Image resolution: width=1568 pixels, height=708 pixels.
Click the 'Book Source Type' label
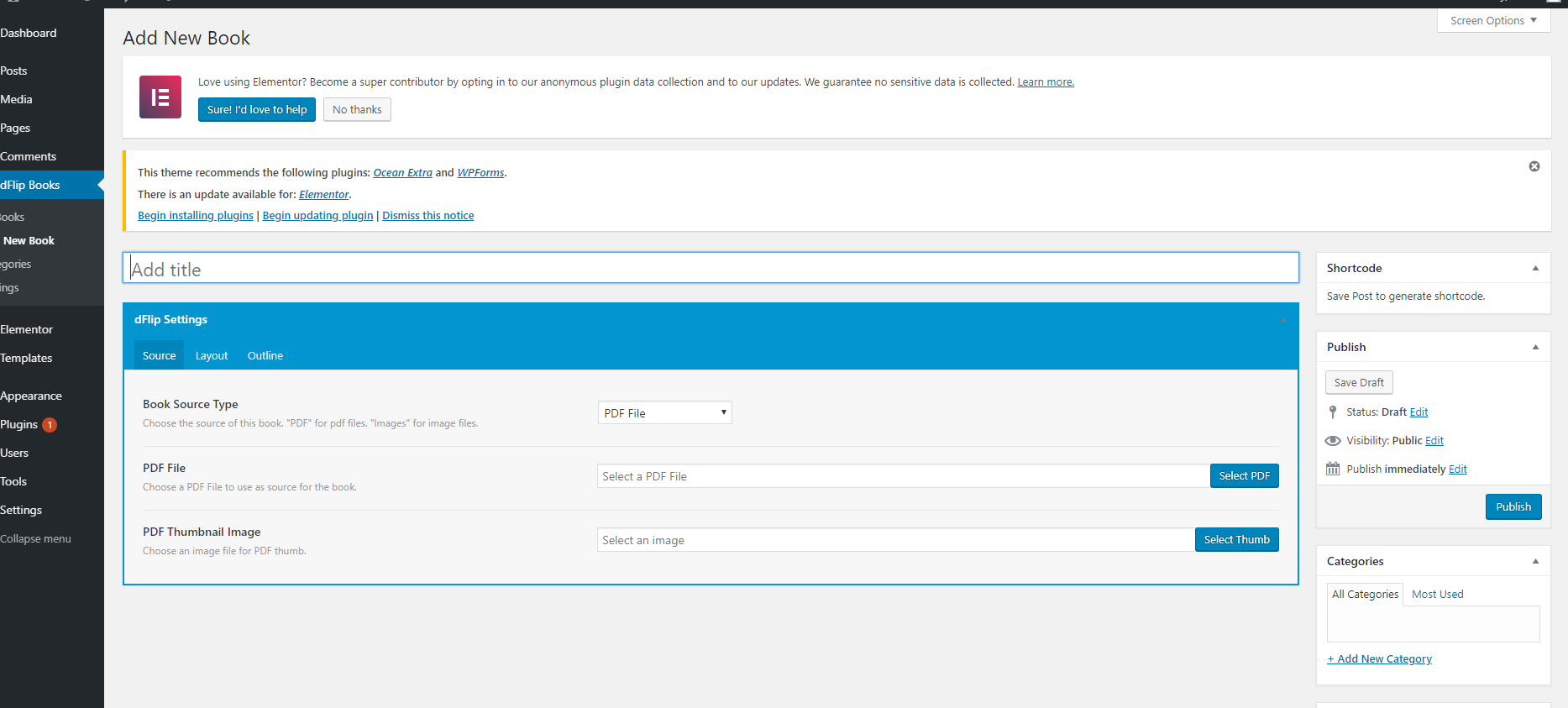(x=191, y=404)
